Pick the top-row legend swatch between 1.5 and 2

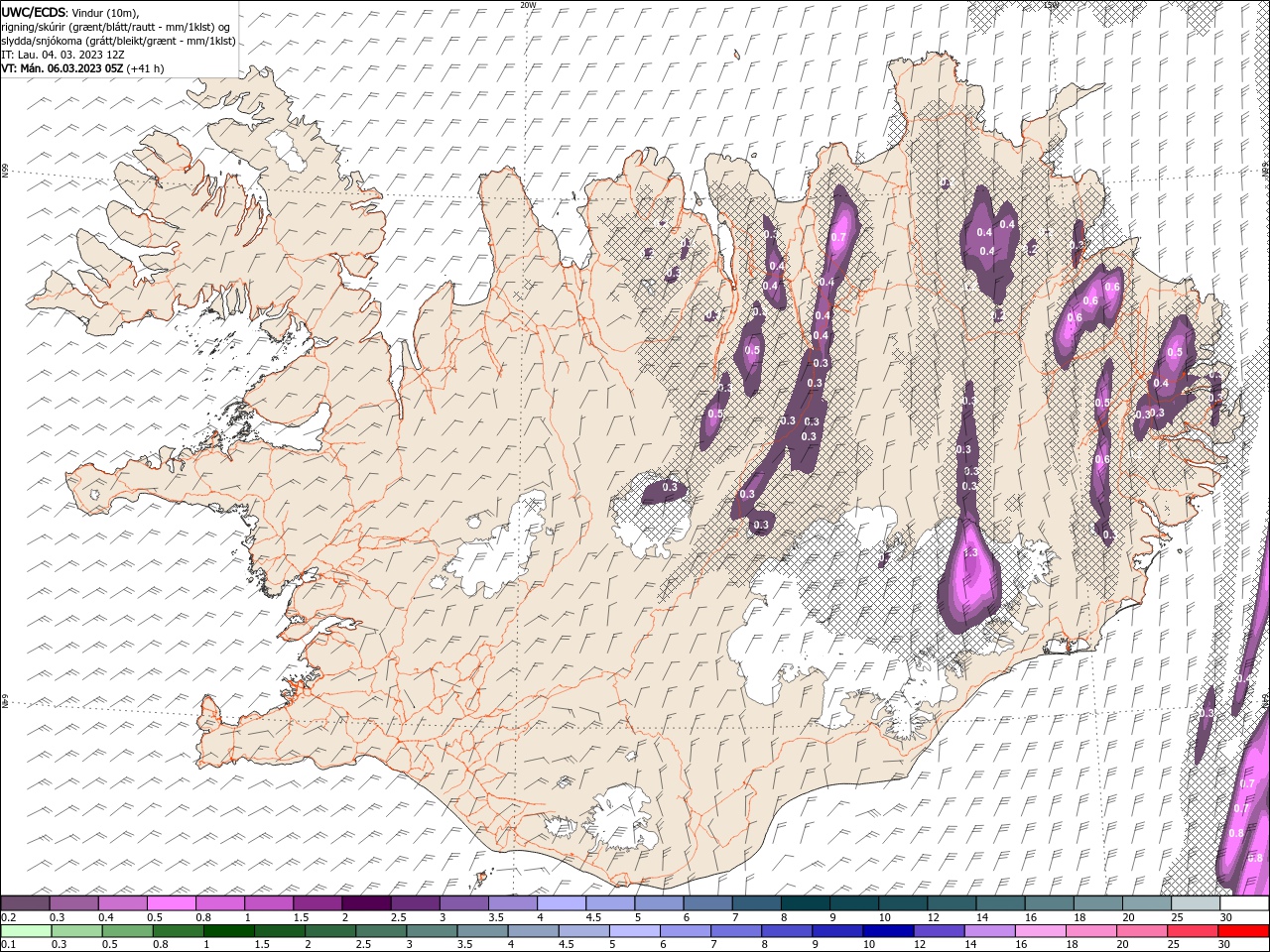(317, 903)
